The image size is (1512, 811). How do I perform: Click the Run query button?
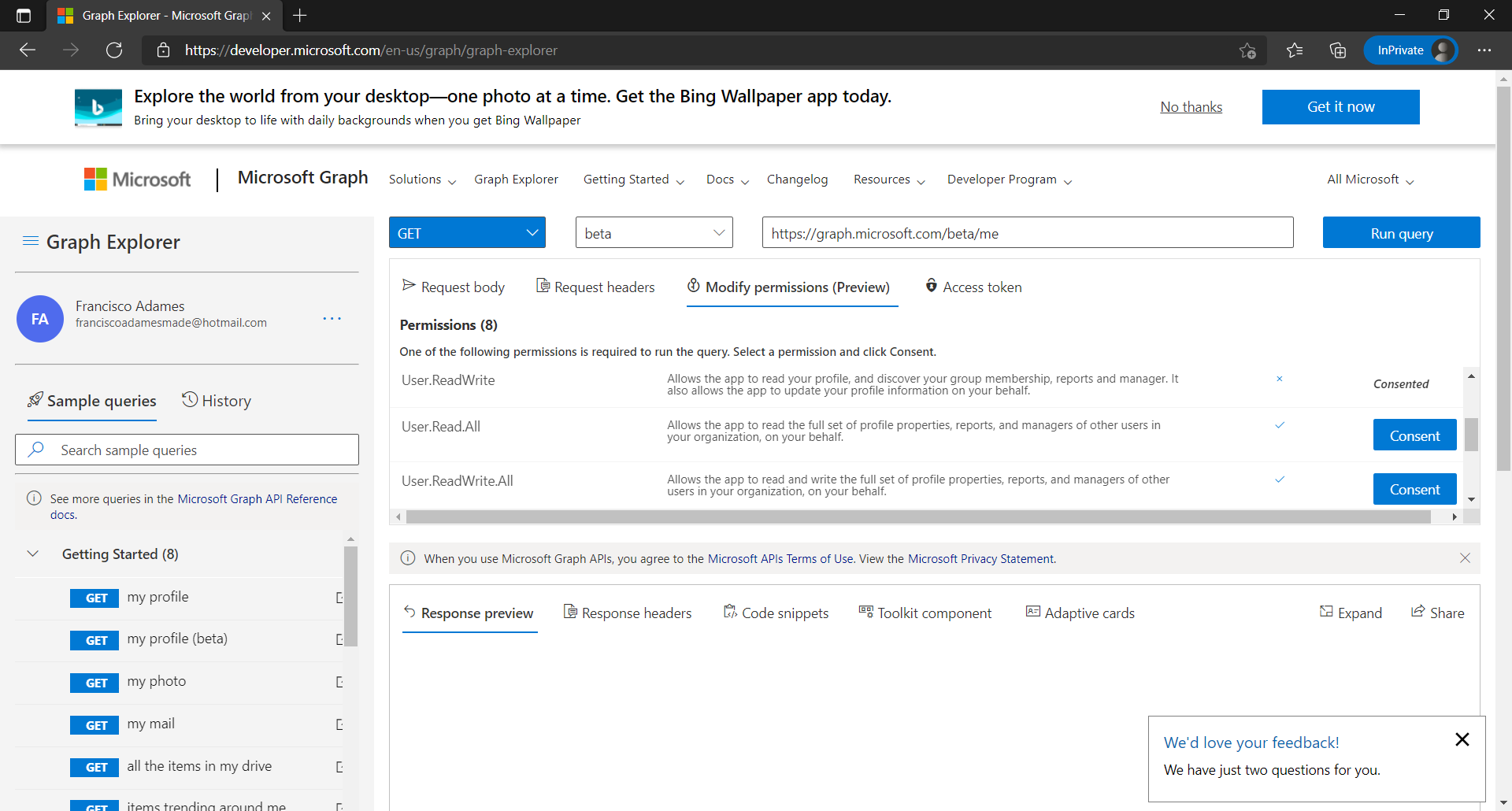[x=1401, y=232]
